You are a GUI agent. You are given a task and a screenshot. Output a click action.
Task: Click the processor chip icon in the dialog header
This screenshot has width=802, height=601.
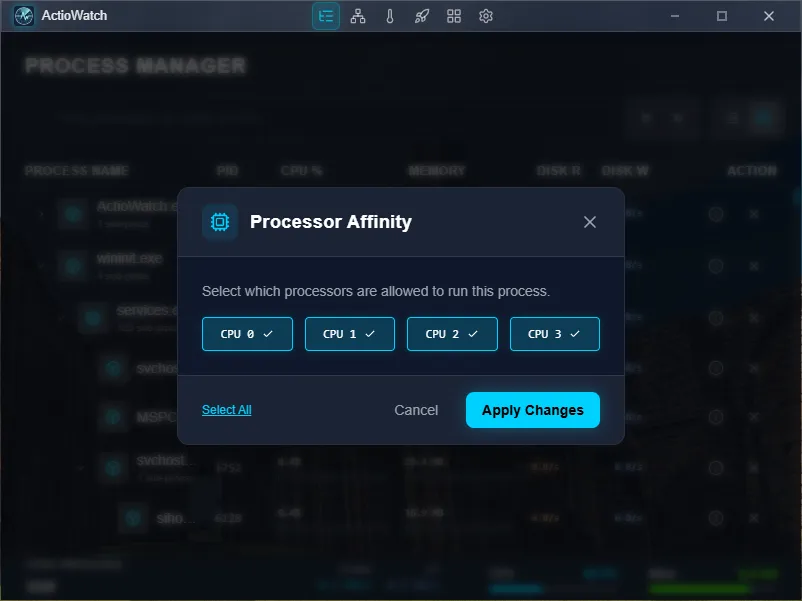point(220,222)
